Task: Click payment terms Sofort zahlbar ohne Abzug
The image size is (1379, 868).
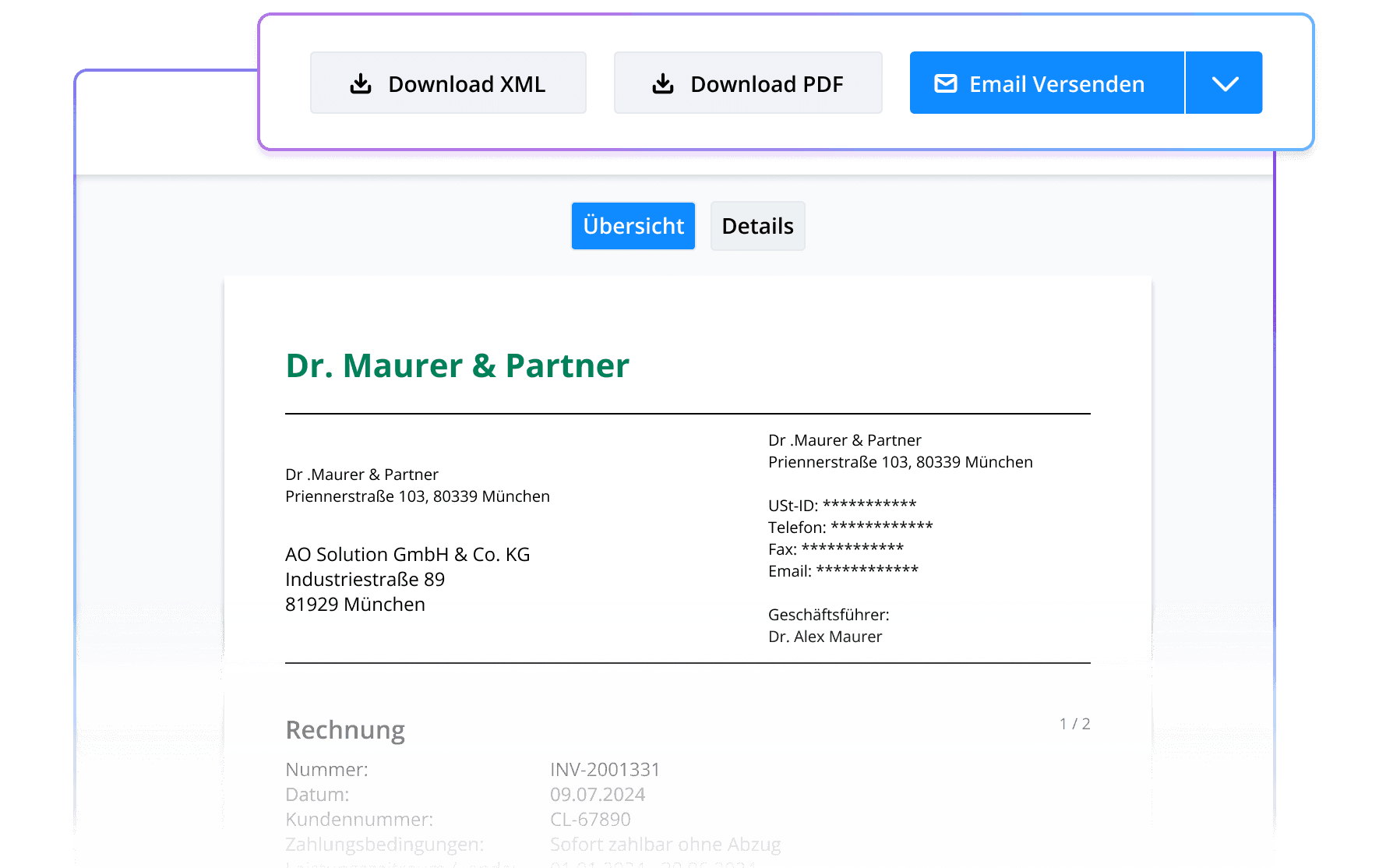Action: (665, 845)
